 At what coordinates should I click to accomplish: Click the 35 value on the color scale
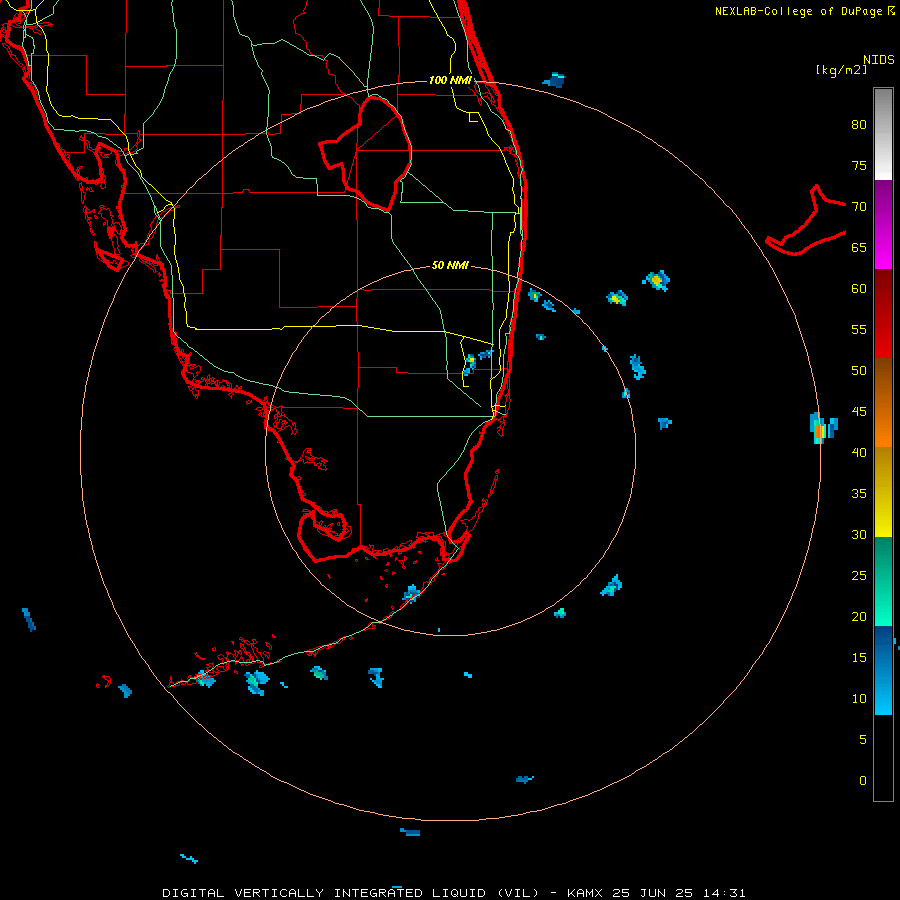pyautogui.click(x=859, y=494)
